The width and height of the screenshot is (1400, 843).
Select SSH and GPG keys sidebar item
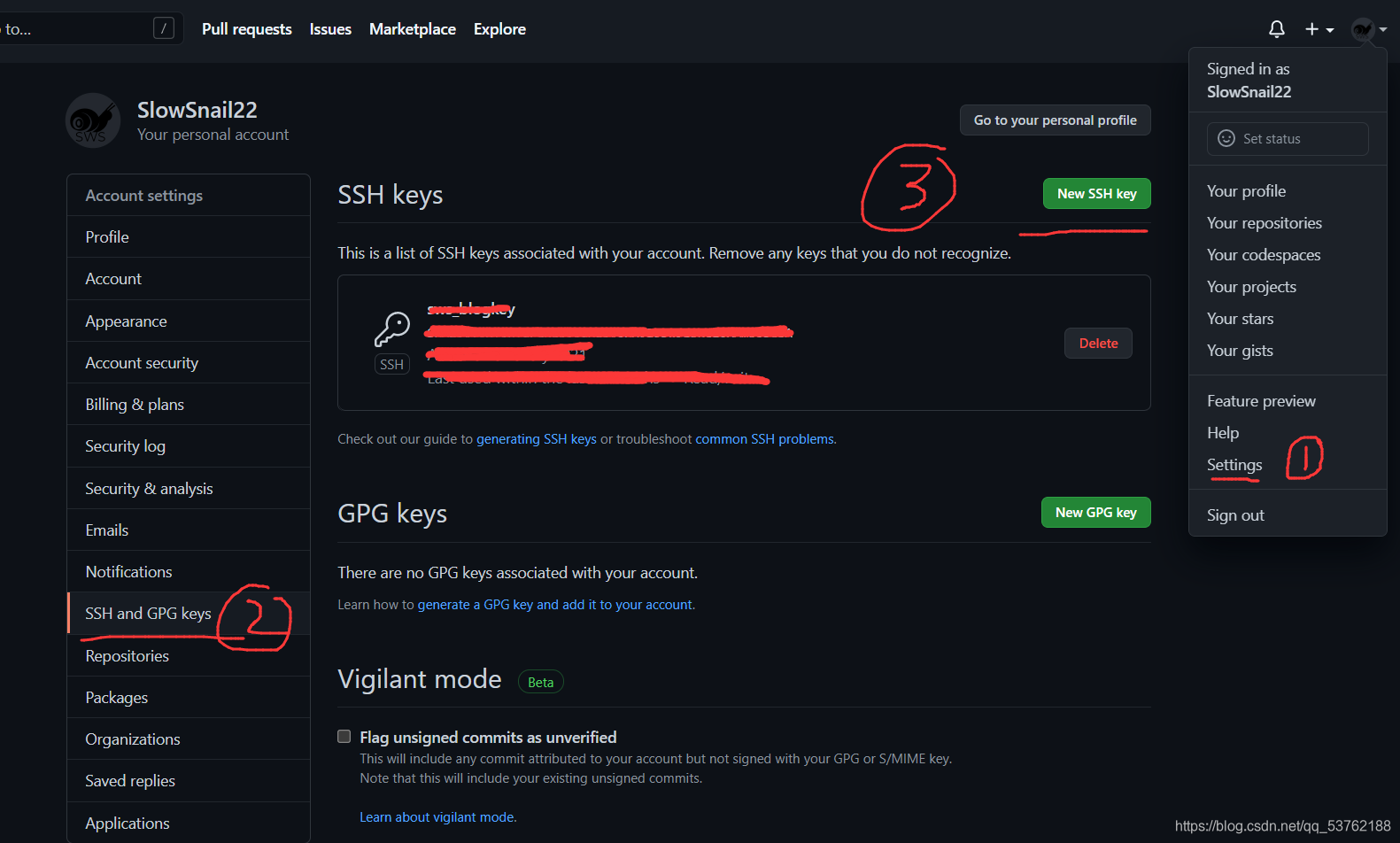pos(189,614)
